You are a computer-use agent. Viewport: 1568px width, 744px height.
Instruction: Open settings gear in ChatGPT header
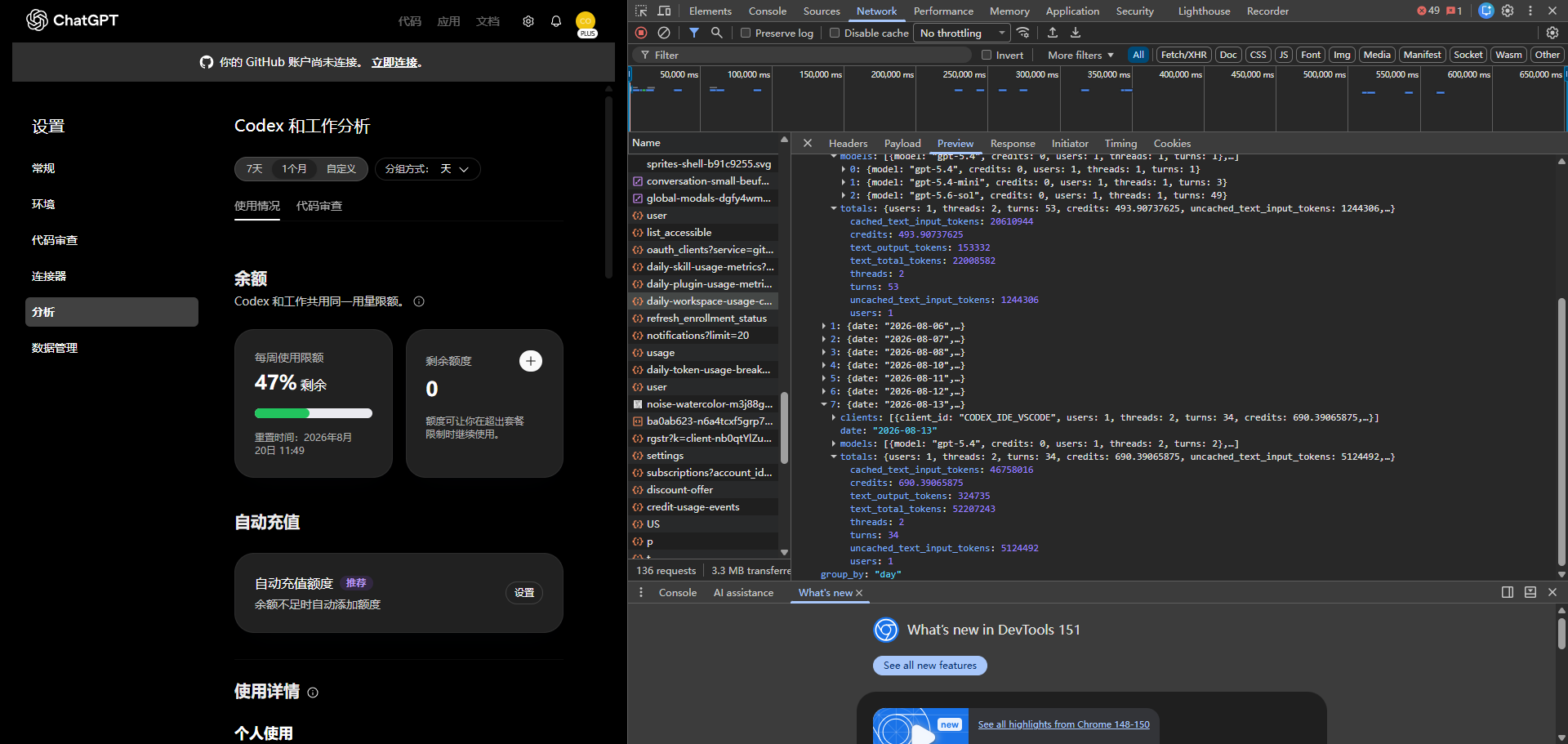click(528, 21)
